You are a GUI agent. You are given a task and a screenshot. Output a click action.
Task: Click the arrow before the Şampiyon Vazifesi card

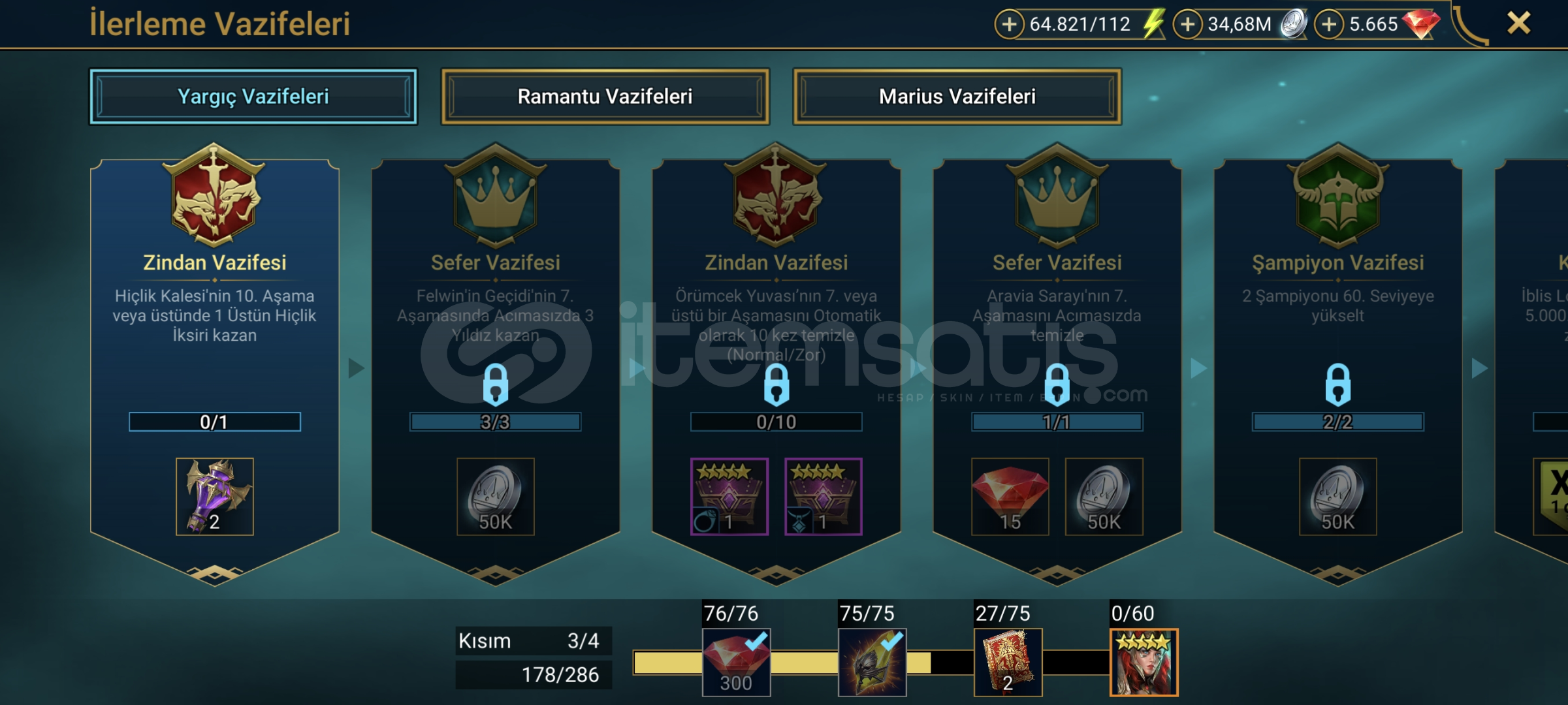pos(1198,368)
